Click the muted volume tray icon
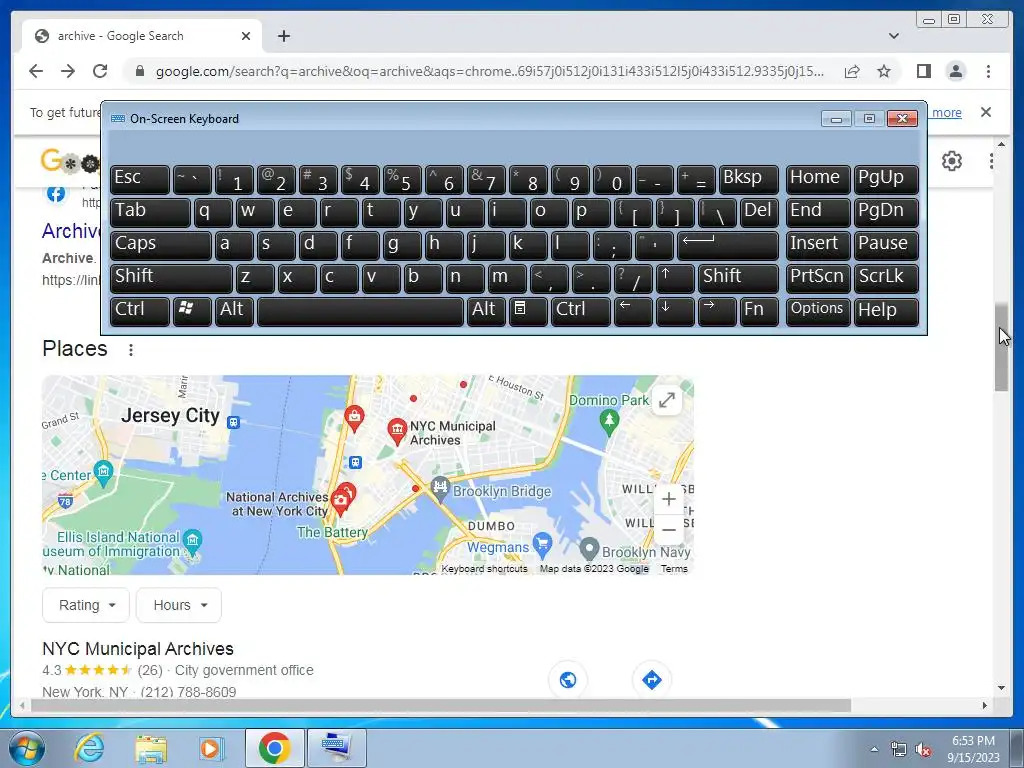1024x768 pixels. pyautogui.click(x=922, y=750)
